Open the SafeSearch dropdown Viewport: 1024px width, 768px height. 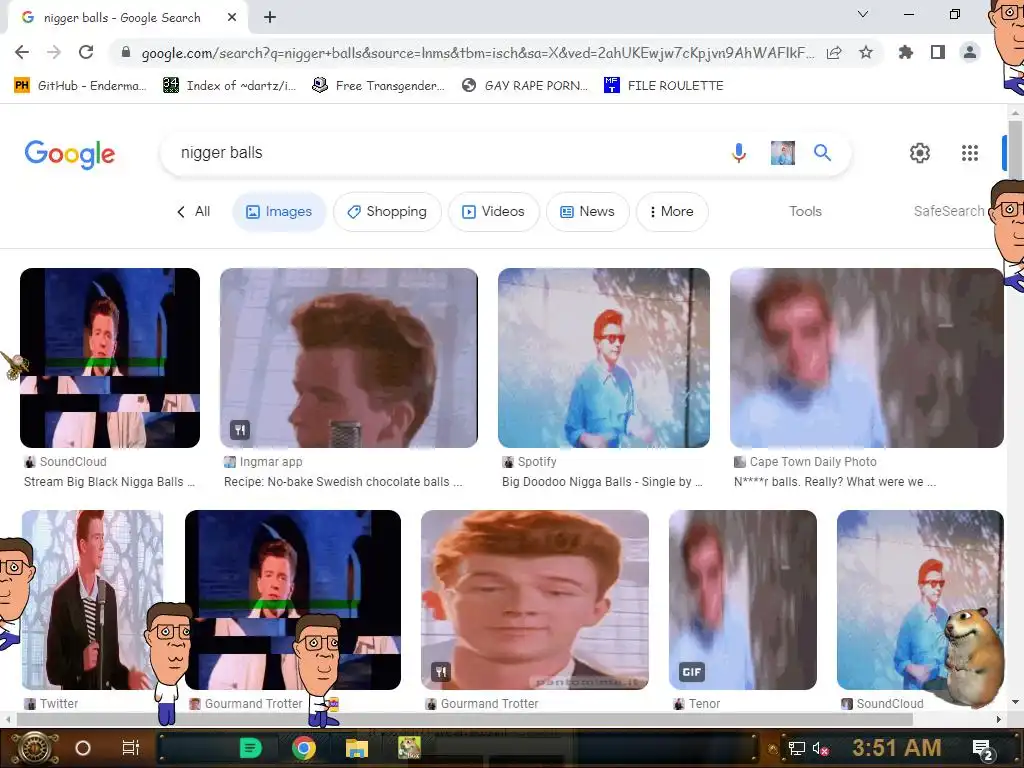(949, 212)
